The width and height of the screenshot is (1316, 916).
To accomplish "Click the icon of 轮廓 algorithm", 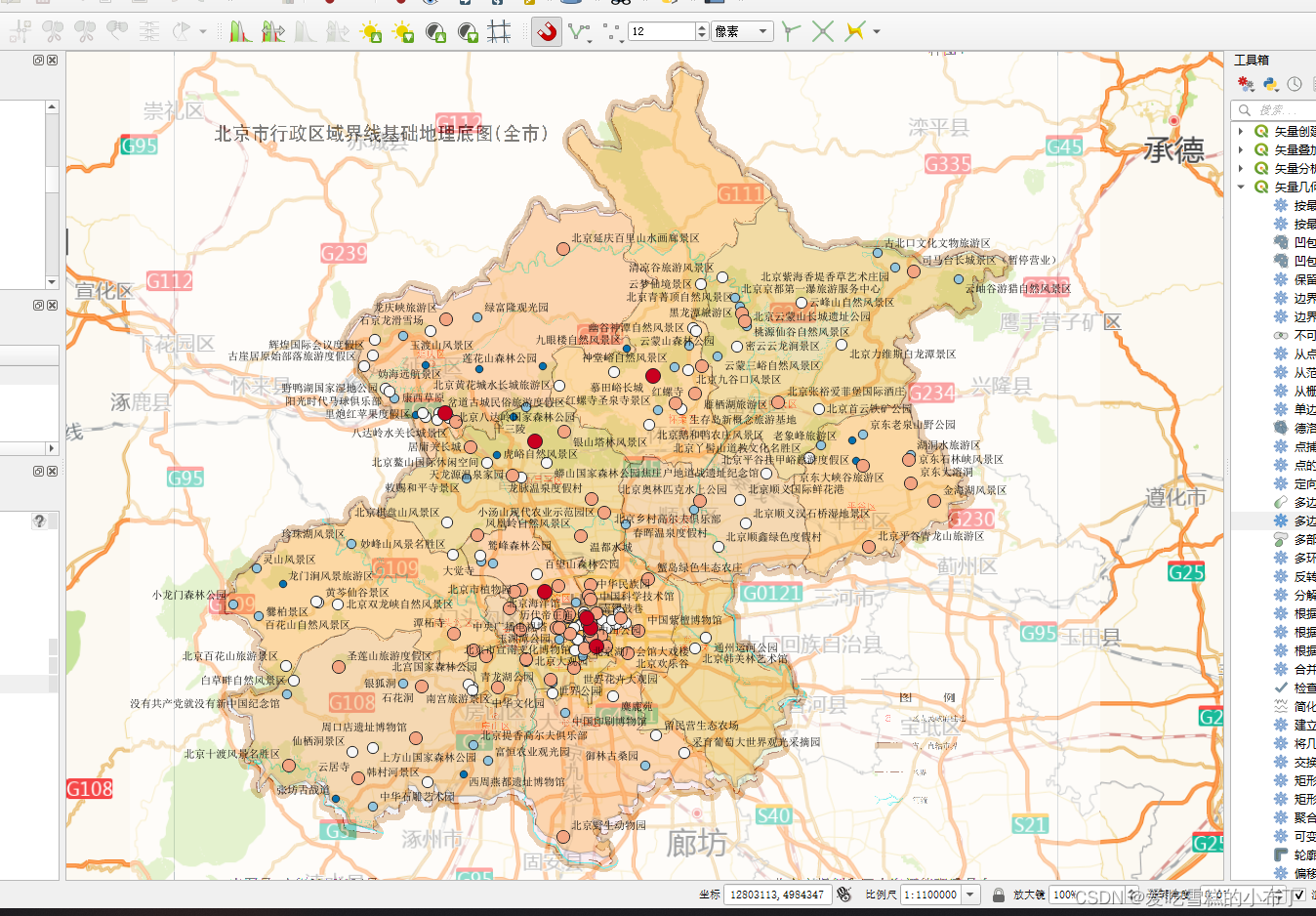I will [x=1281, y=854].
